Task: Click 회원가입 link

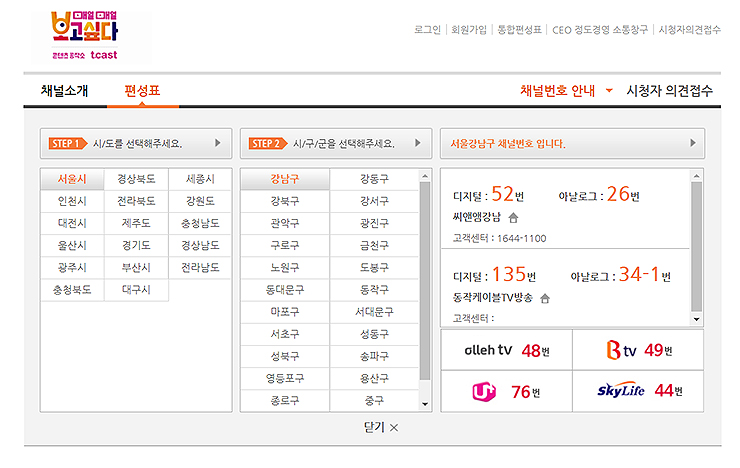Action: click(469, 30)
